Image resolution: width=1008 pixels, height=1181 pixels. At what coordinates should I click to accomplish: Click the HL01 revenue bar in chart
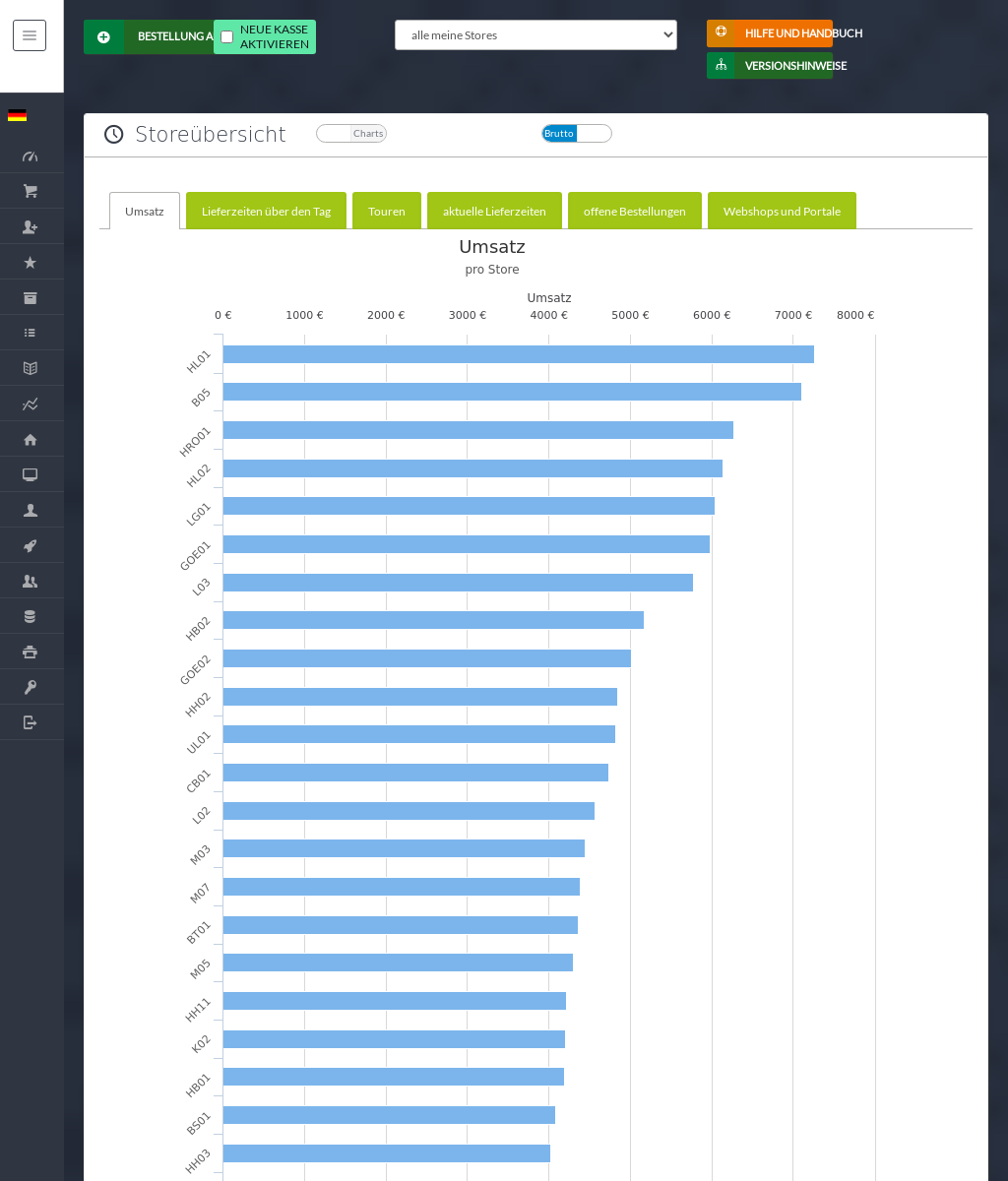tap(518, 354)
